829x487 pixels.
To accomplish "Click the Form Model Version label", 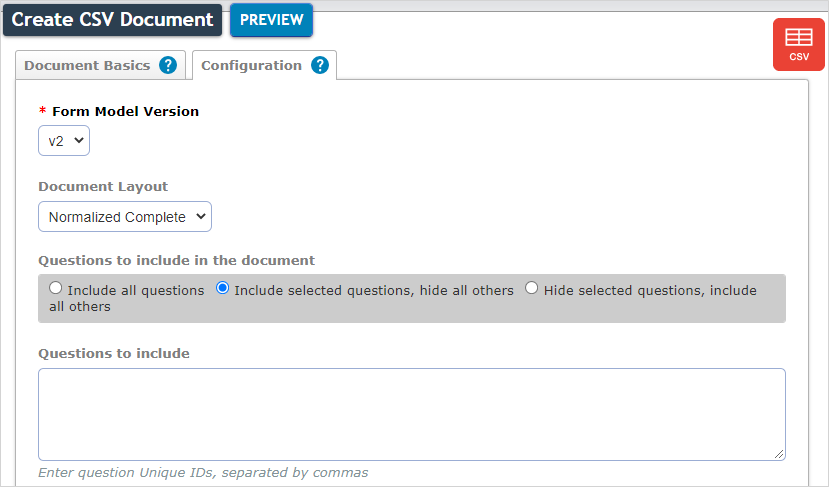I will pyautogui.click(x=125, y=112).
